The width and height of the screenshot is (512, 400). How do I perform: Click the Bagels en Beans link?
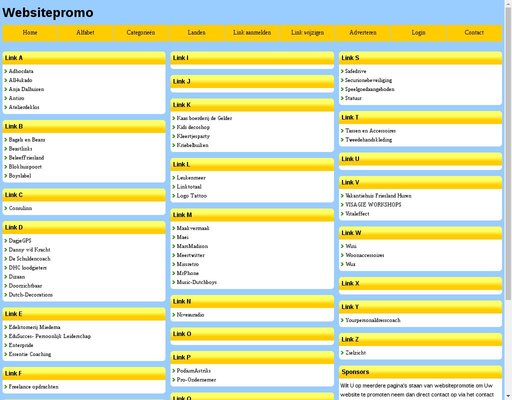[27, 140]
